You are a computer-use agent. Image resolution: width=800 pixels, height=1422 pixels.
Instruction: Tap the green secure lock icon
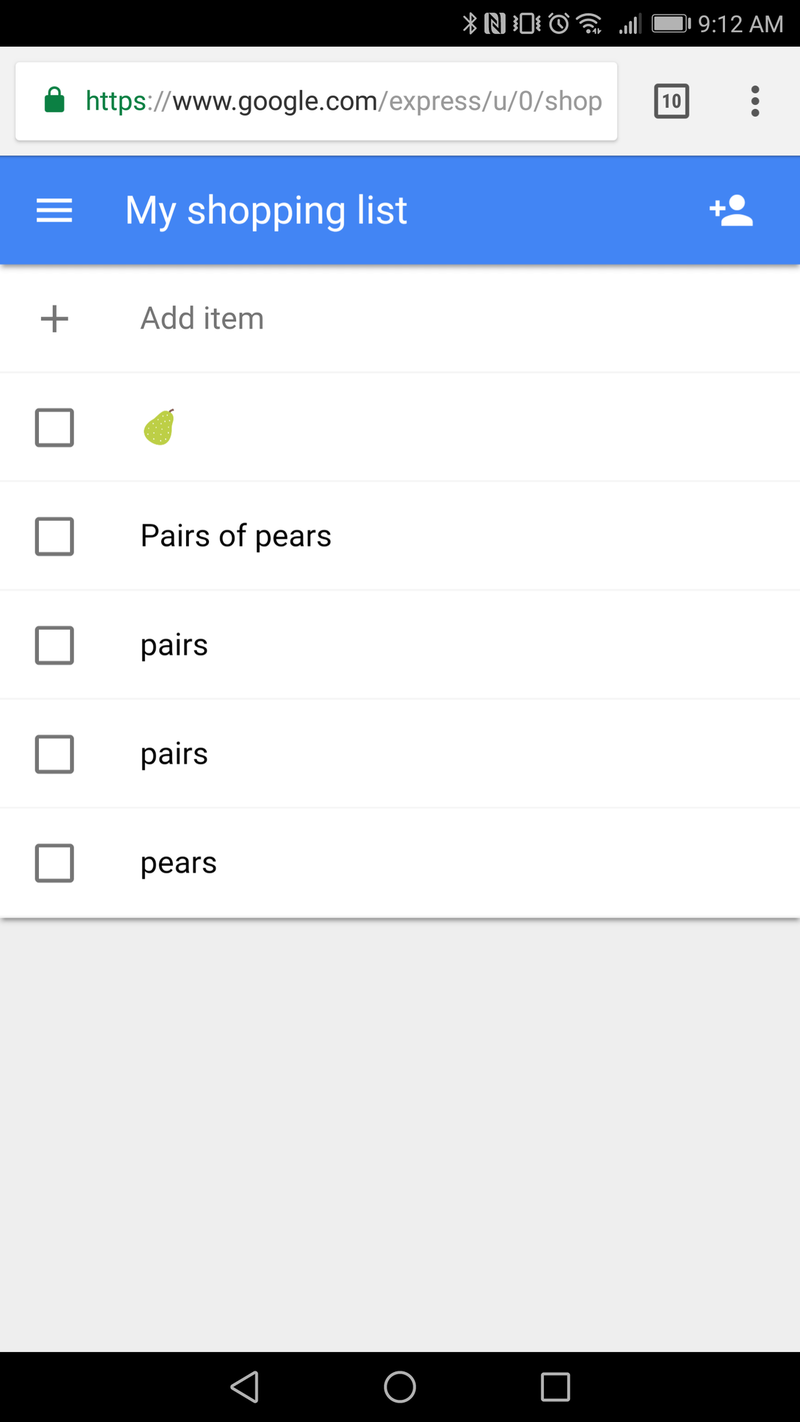point(55,101)
